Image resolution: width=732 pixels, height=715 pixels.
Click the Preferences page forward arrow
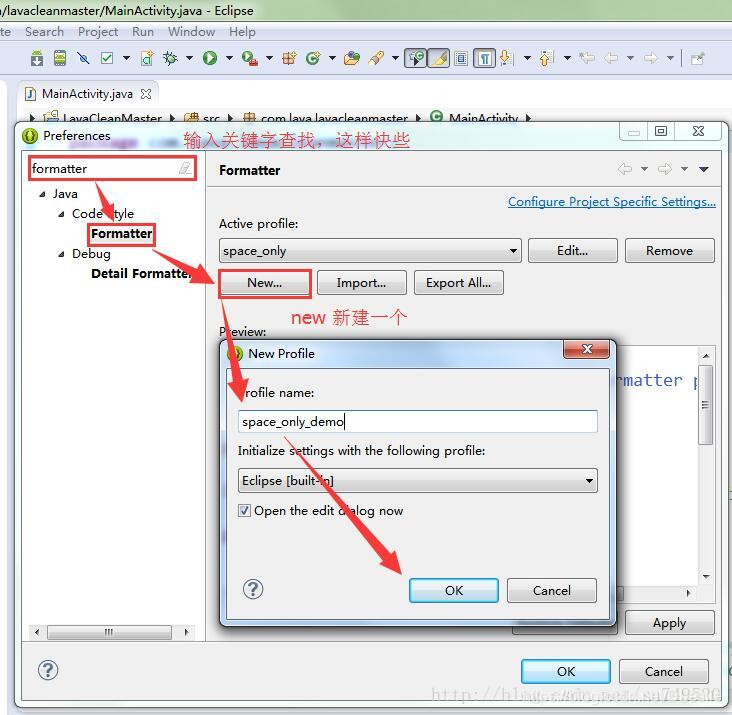coord(665,169)
